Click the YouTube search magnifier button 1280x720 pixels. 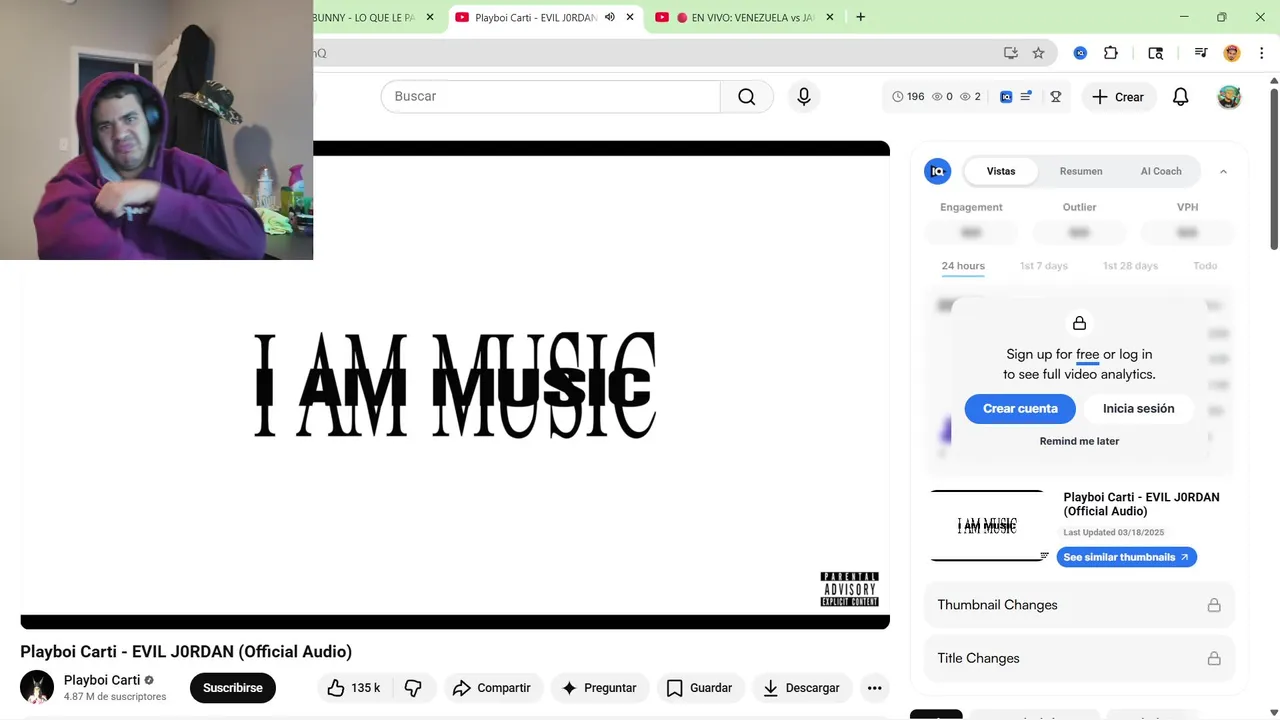click(x=747, y=97)
